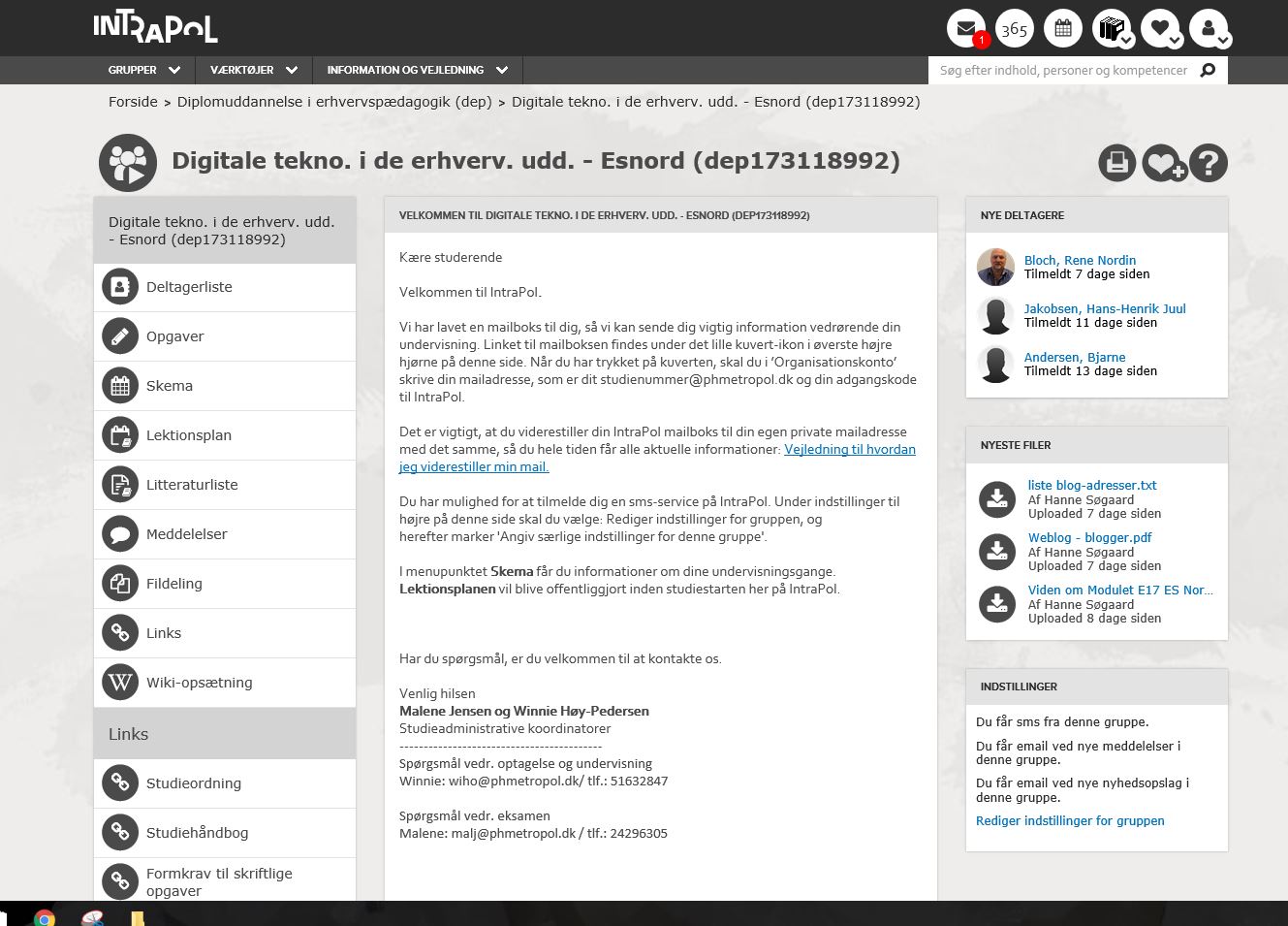The height and width of the screenshot is (926, 1288).
Task: Open the calendar icon in header
Action: pyautogui.click(x=1063, y=28)
